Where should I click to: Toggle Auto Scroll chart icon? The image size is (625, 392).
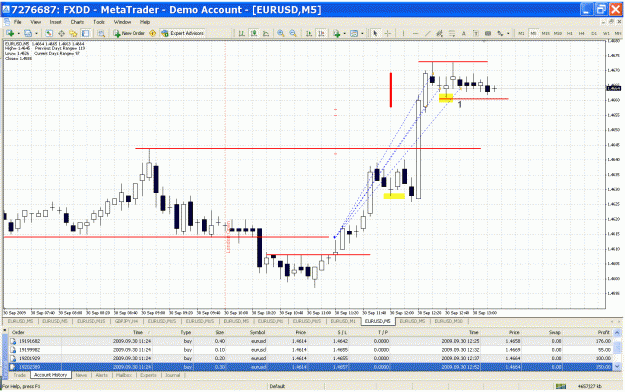click(x=309, y=33)
